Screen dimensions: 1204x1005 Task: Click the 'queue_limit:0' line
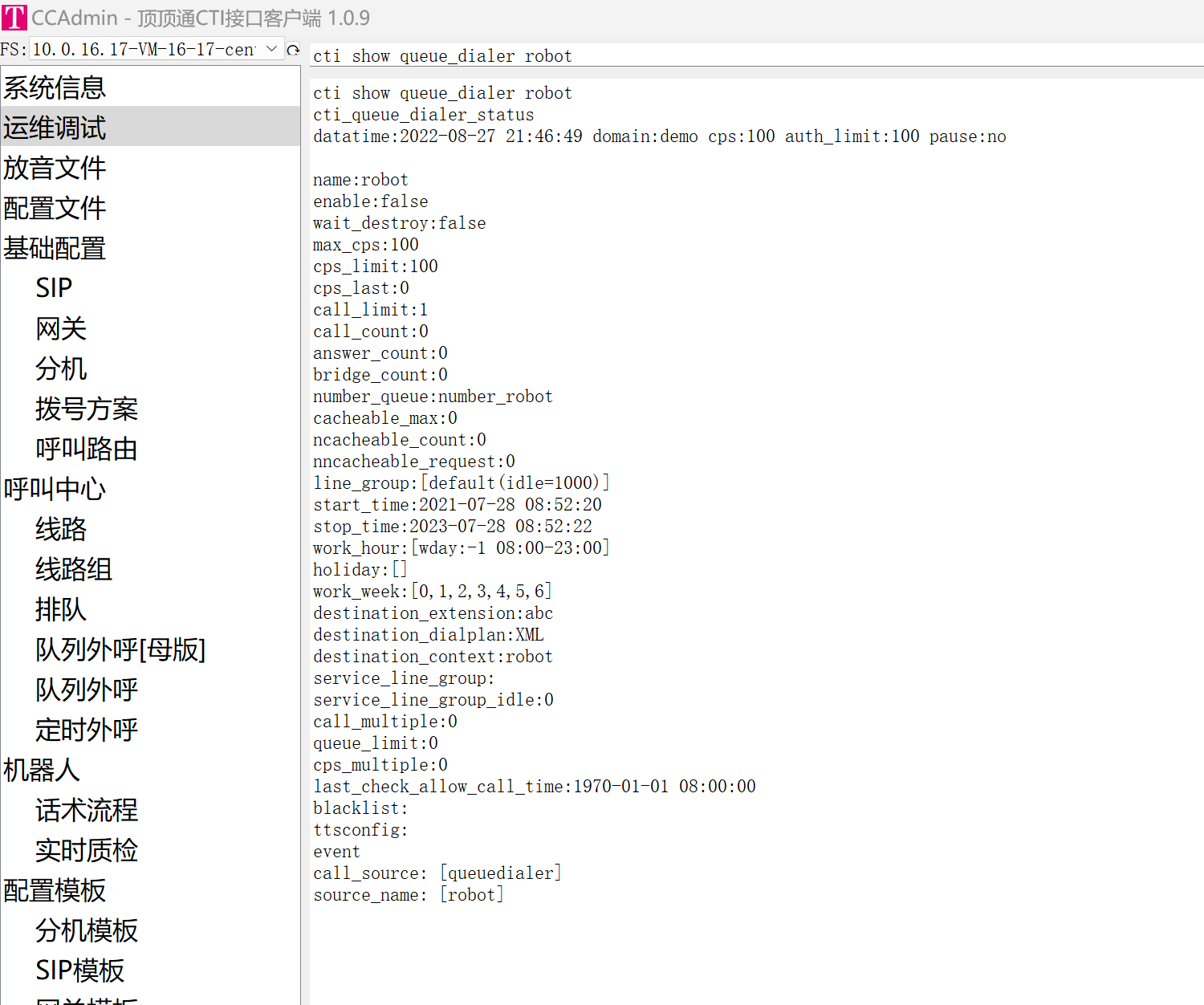[x=376, y=743]
